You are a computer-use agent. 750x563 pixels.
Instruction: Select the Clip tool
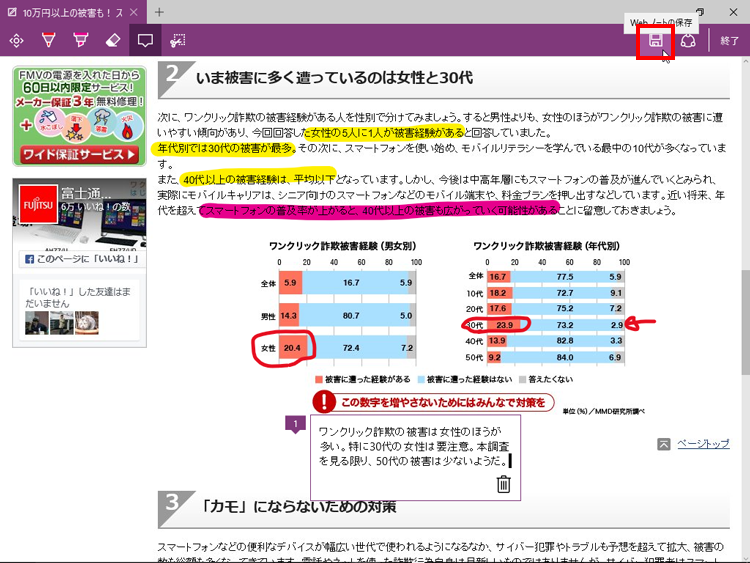pos(178,41)
